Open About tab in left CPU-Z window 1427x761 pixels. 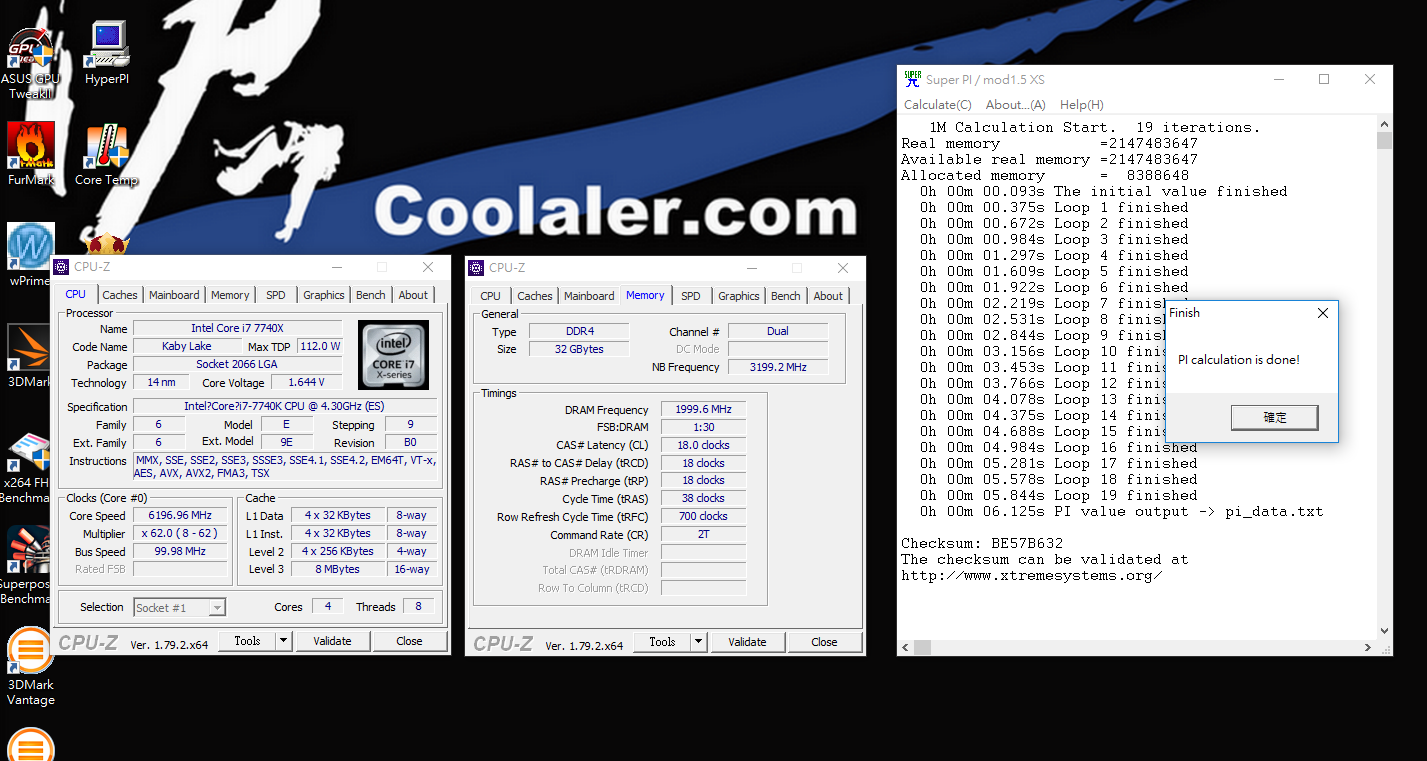coord(413,295)
